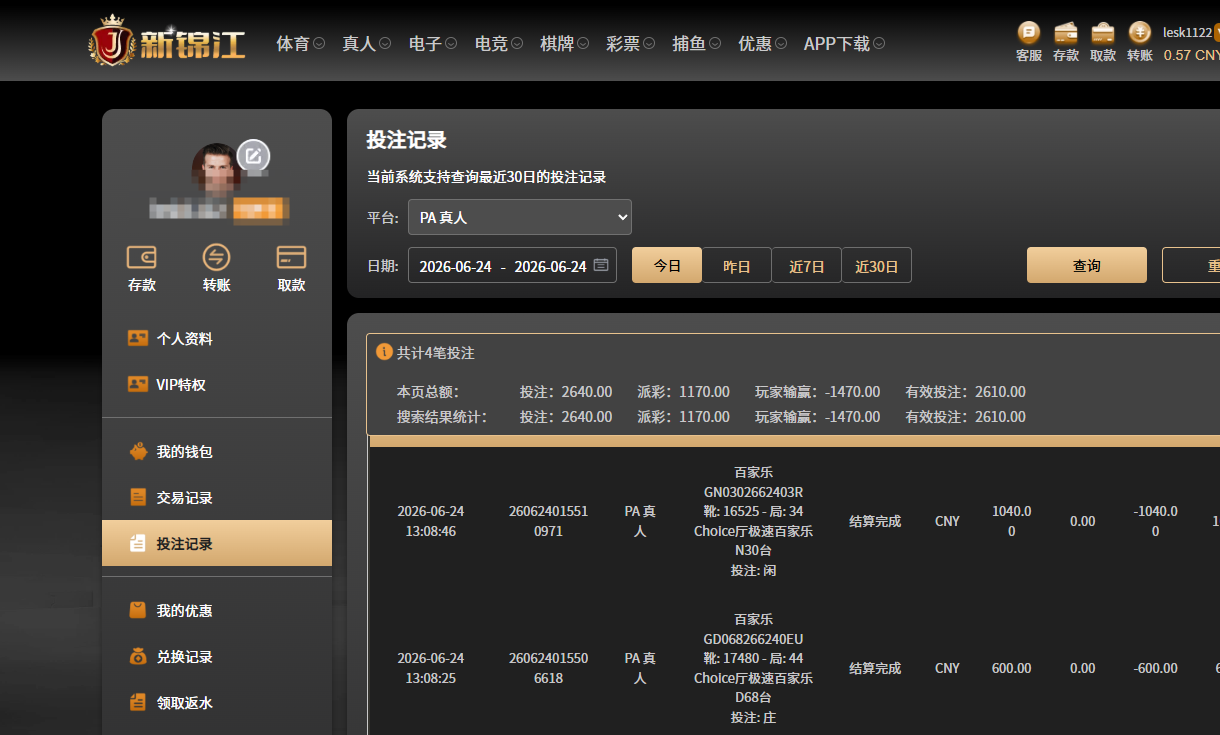Click game code GN0302662403R
The width and height of the screenshot is (1220, 735).
(753, 491)
